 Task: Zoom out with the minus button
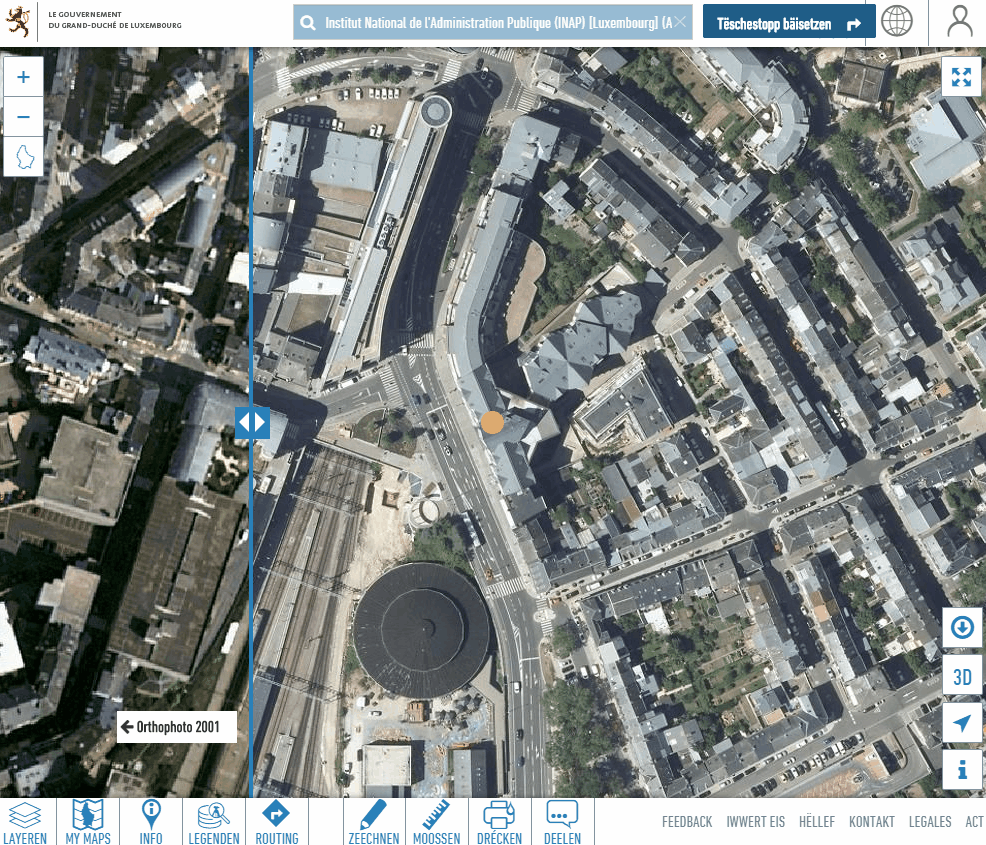[24, 117]
